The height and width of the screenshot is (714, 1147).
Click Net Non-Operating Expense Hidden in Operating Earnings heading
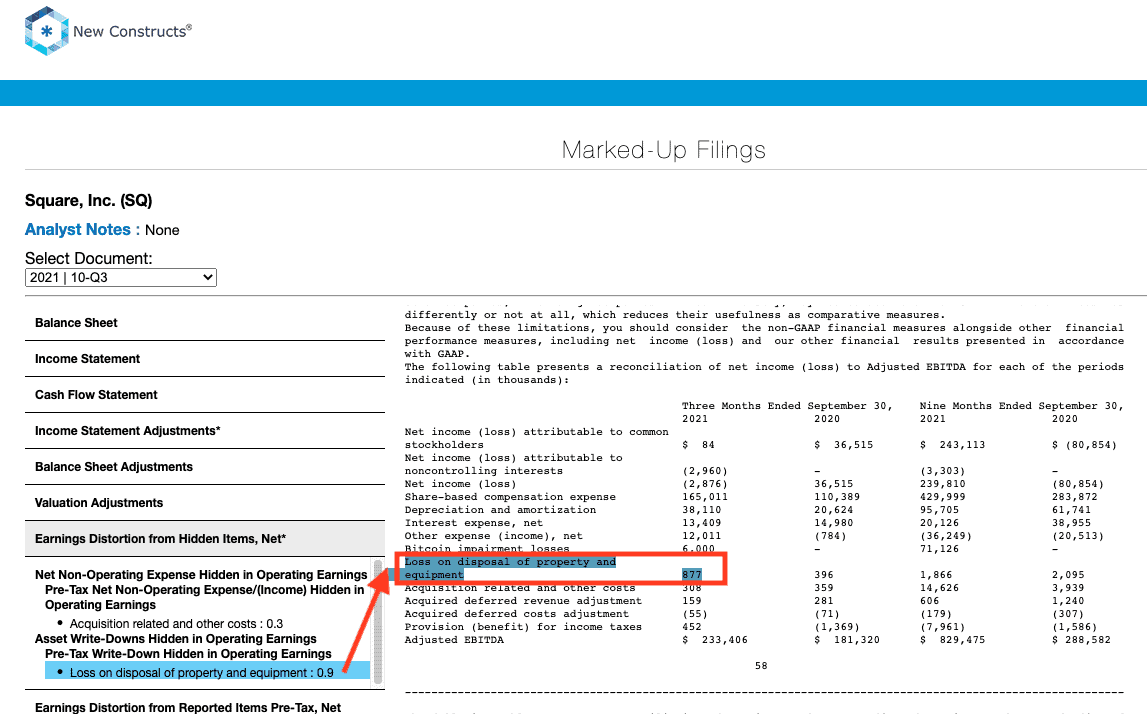201,575
